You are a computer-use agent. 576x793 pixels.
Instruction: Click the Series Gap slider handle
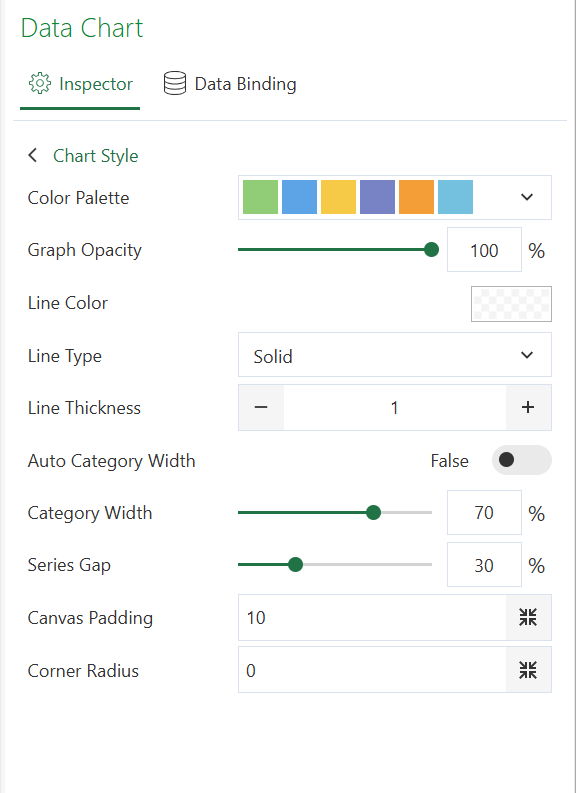click(x=295, y=564)
